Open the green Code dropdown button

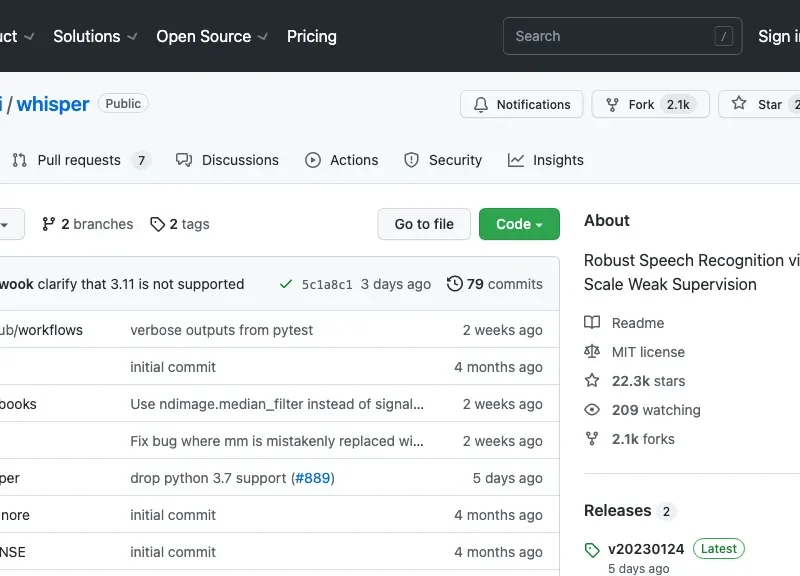tap(519, 224)
